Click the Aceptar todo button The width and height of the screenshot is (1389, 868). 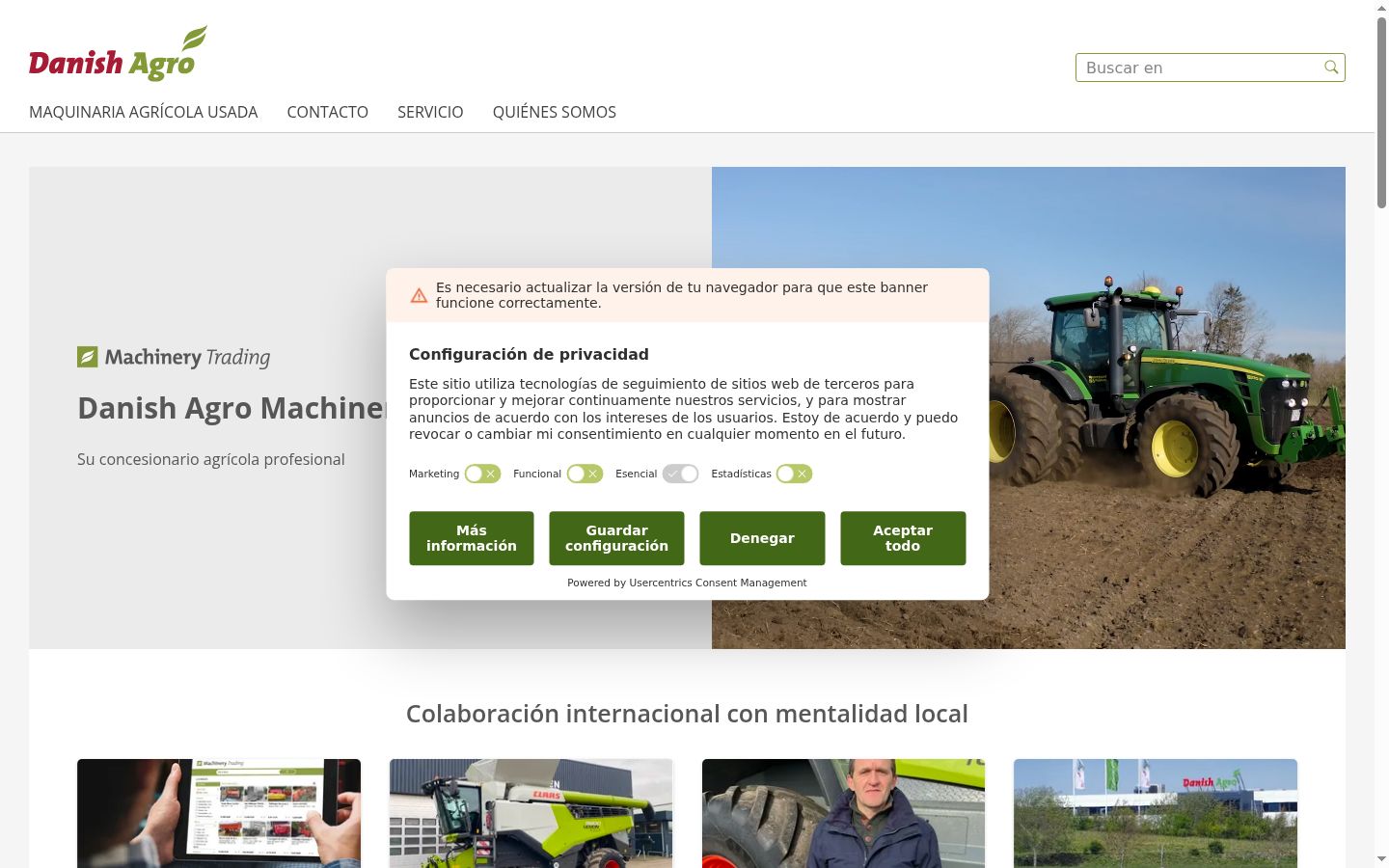[903, 538]
